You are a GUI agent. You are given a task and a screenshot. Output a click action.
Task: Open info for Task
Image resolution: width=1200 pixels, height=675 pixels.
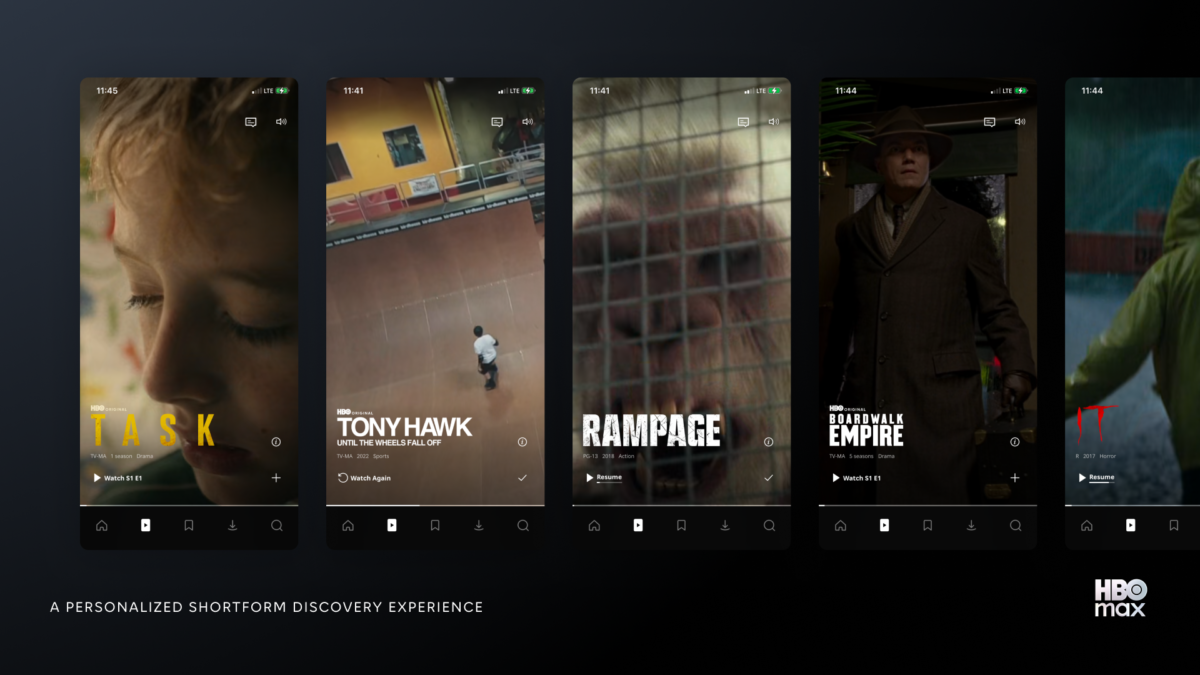tap(276, 442)
